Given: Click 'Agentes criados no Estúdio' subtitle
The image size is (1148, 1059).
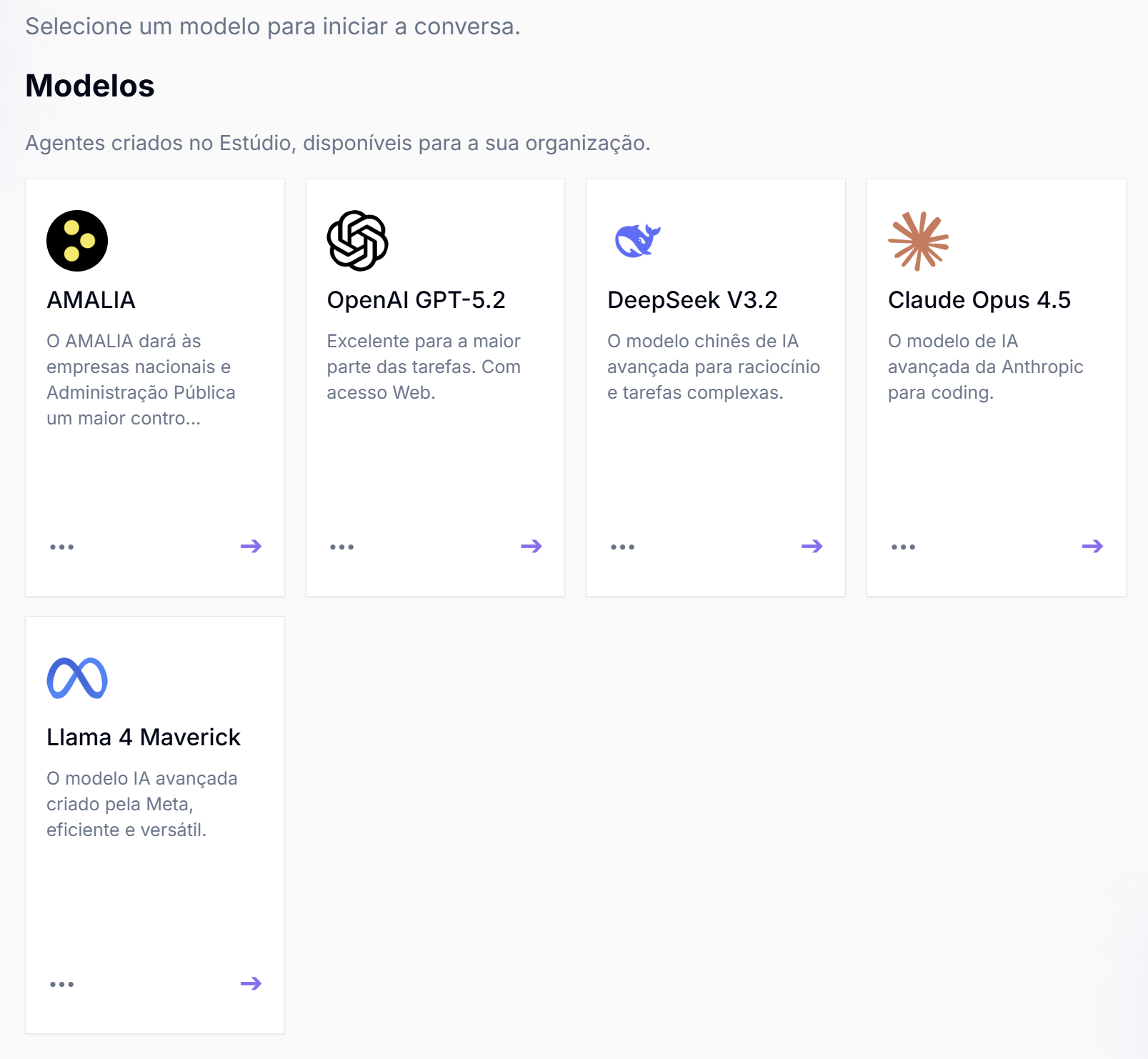Looking at the screenshot, I should 338,143.
